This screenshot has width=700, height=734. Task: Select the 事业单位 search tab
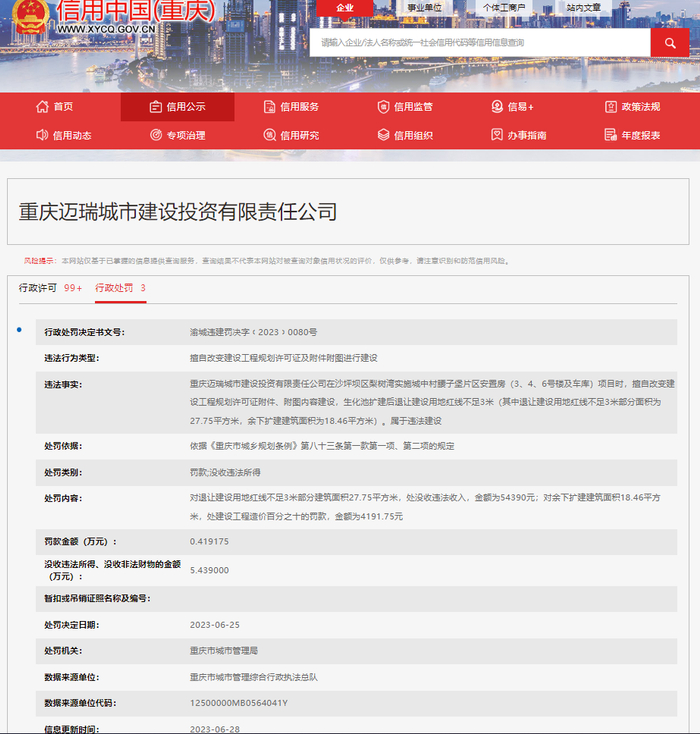[424, 8]
